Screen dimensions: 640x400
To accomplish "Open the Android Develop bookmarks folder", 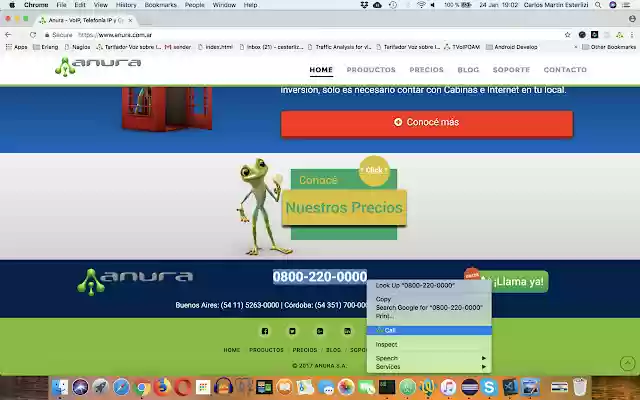I will tap(512, 47).
